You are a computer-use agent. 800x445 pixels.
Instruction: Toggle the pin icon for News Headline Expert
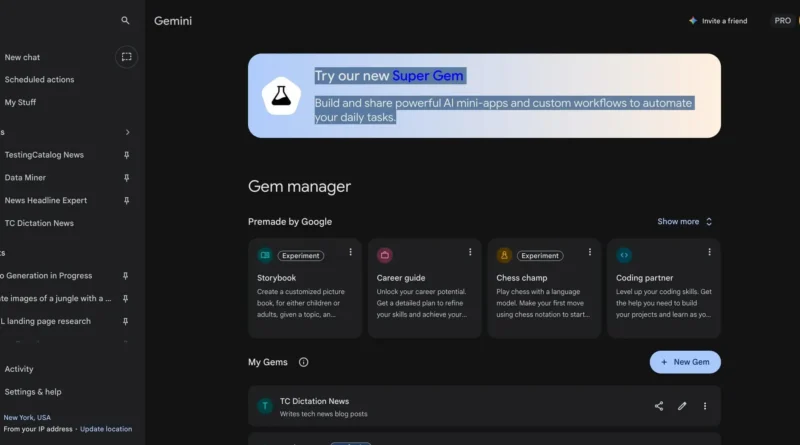[x=127, y=201]
